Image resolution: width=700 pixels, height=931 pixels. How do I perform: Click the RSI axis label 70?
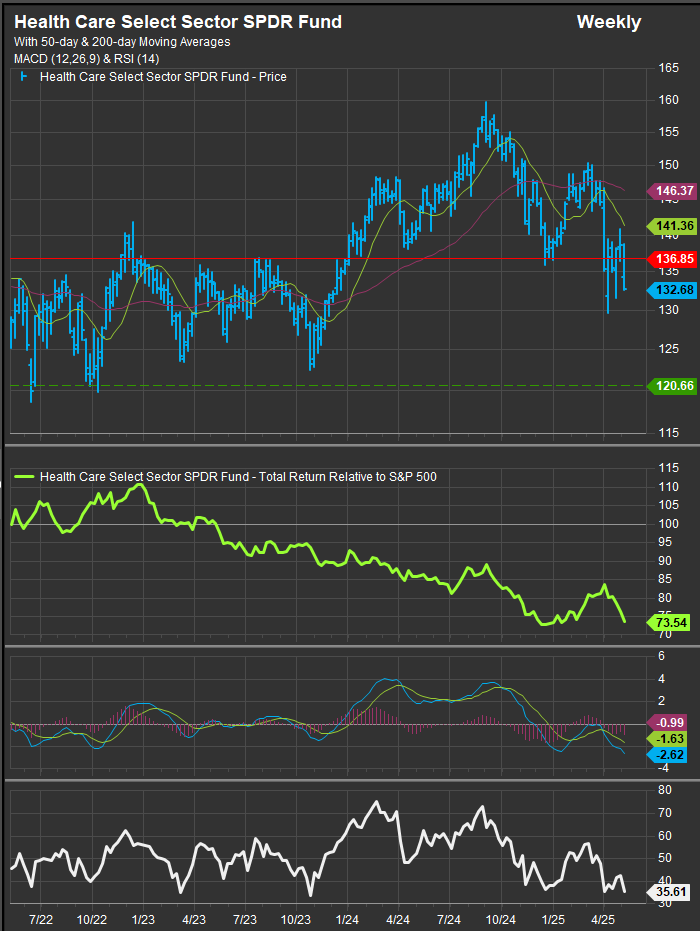(x=666, y=813)
